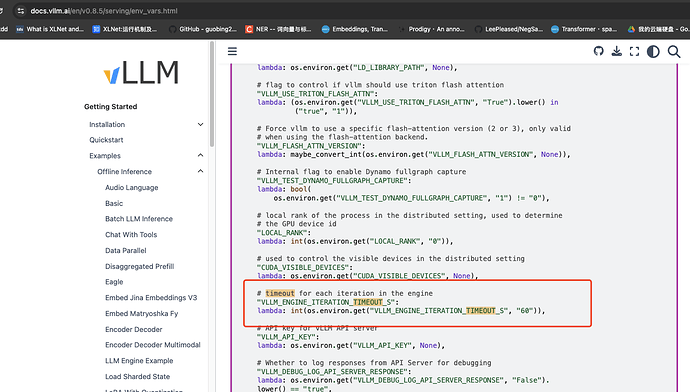Open the What is XLNet bookmark
Image resolution: width=690 pixels, height=392 pixels.
50,29
